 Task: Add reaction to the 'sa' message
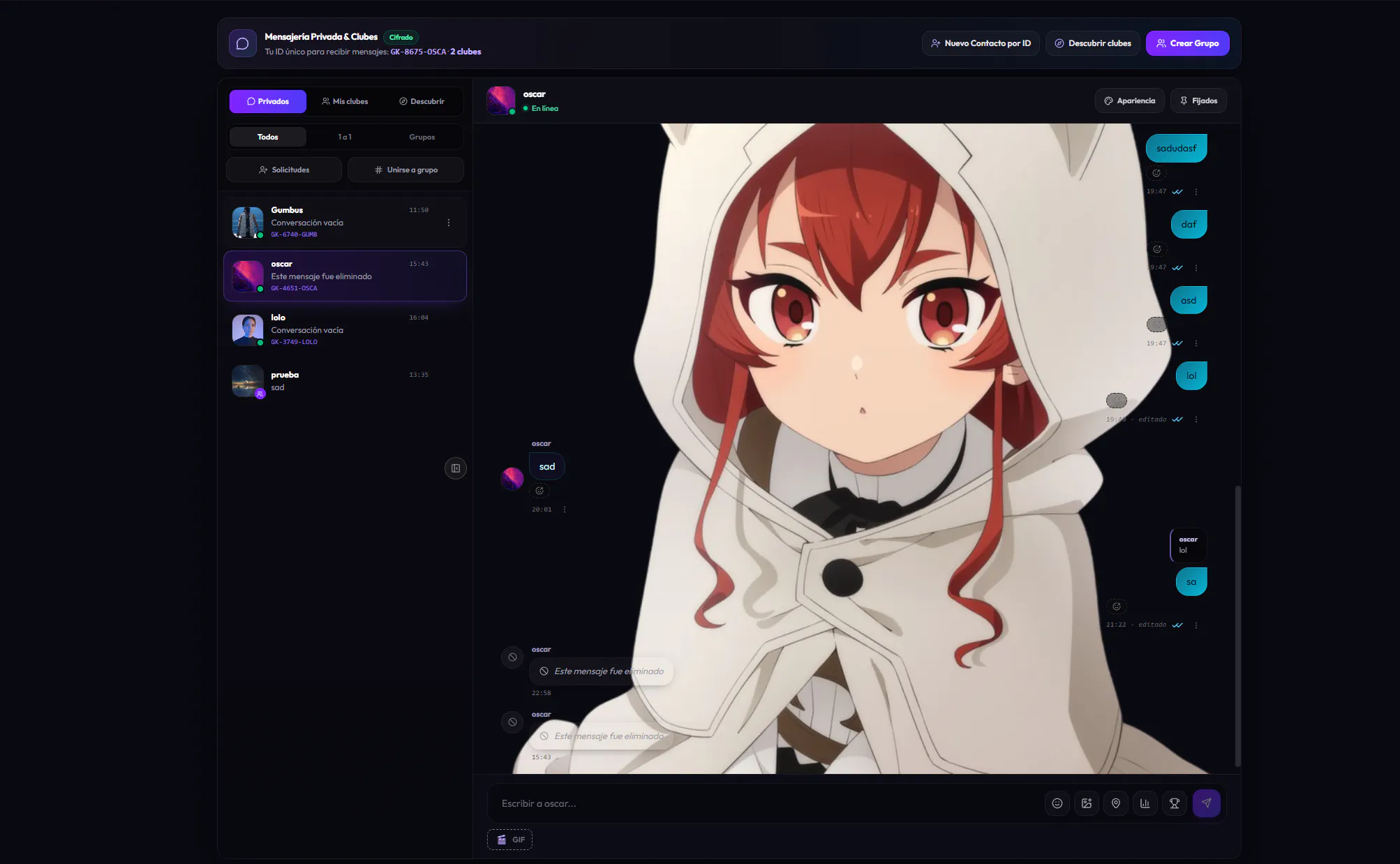1117,606
